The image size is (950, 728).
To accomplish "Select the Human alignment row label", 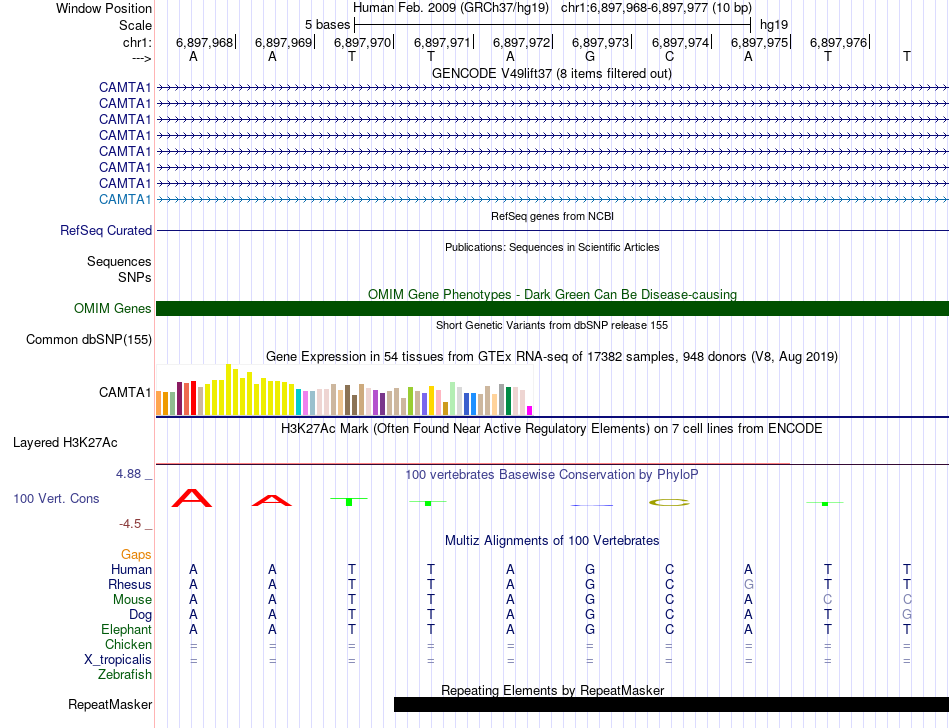I will [131, 569].
